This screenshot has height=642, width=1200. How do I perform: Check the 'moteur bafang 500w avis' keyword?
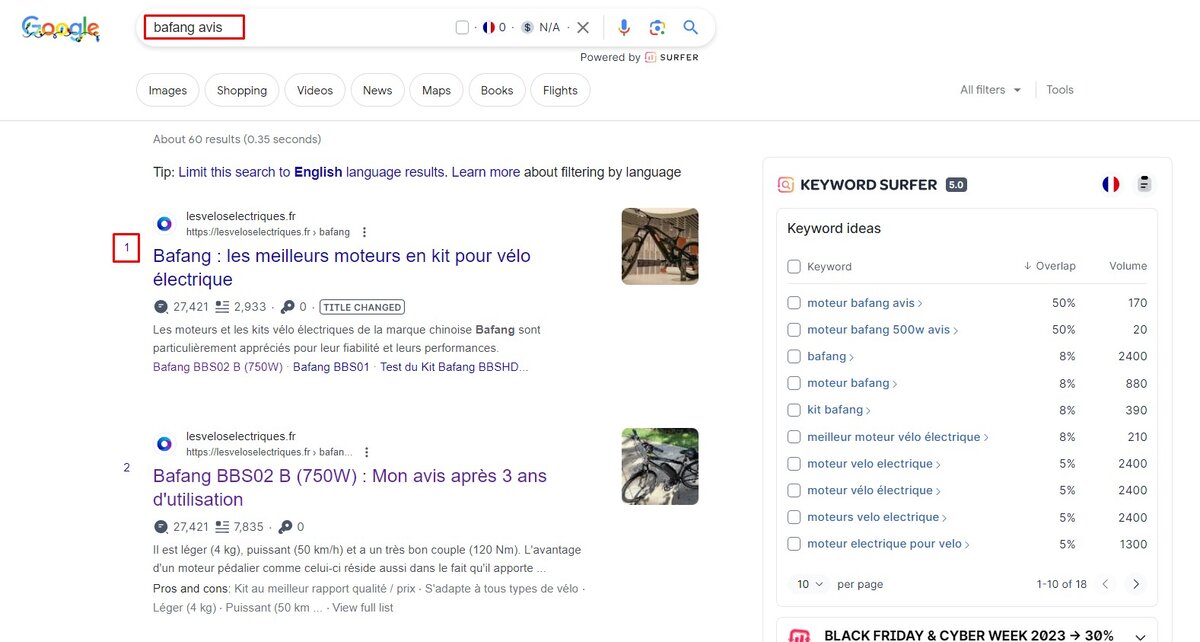coord(794,330)
